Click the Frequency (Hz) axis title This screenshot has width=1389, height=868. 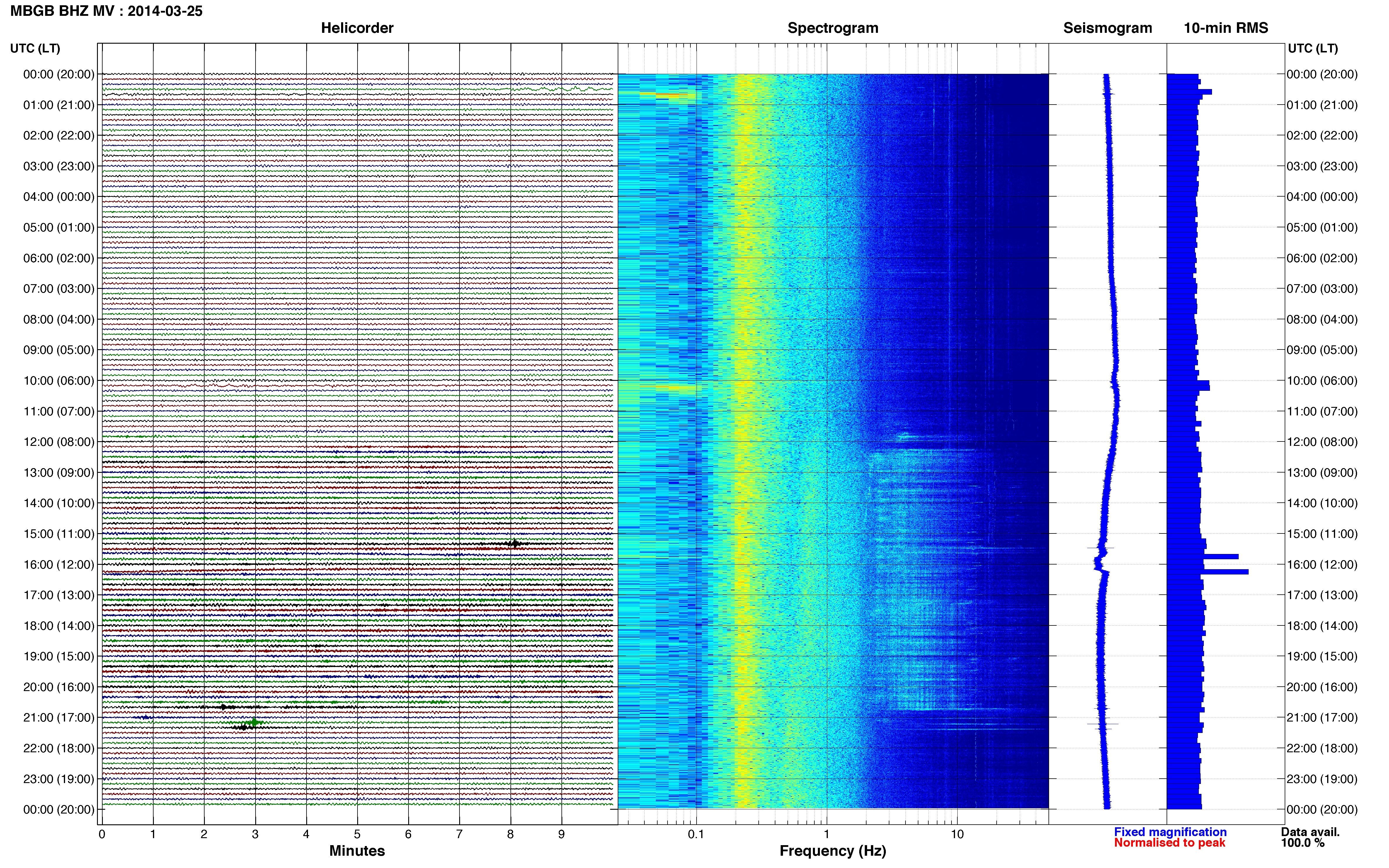pyautogui.click(x=833, y=851)
